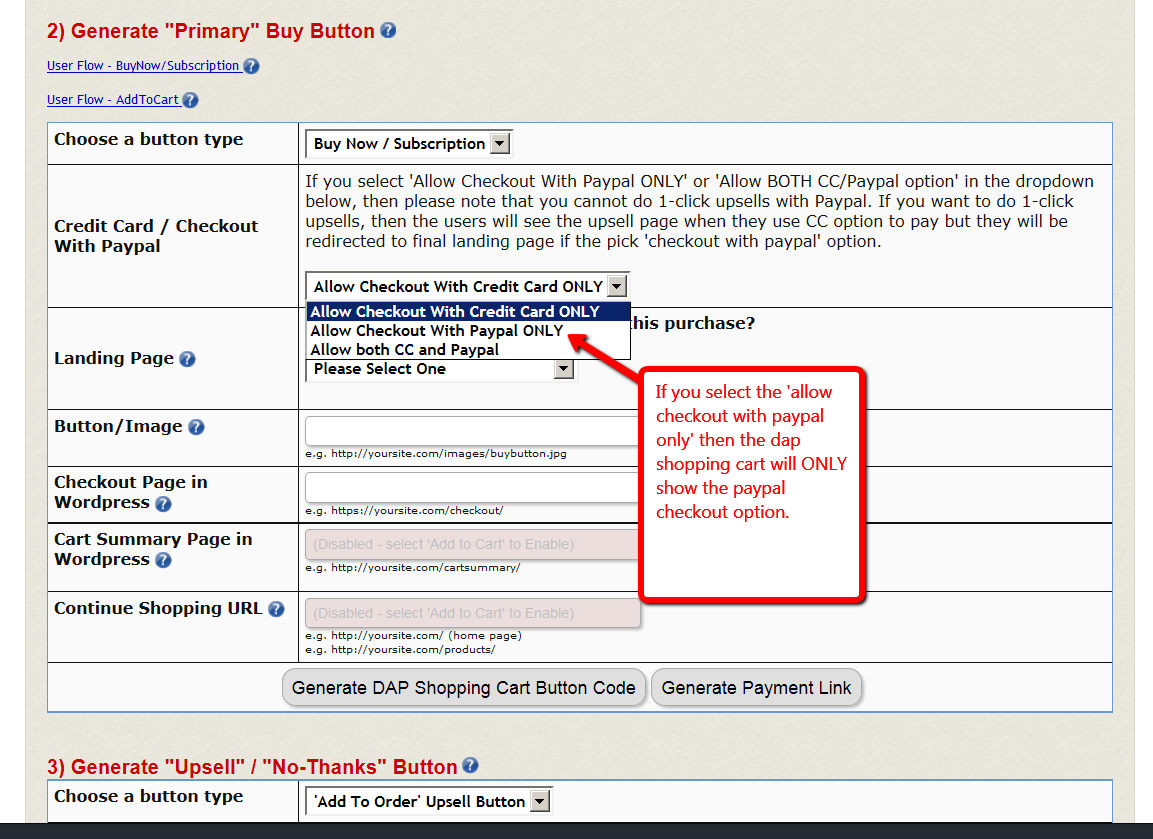Click help icon for Cart Summary Page in Wordpress
Image resolution: width=1153 pixels, height=839 pixels.
[163, 560]
